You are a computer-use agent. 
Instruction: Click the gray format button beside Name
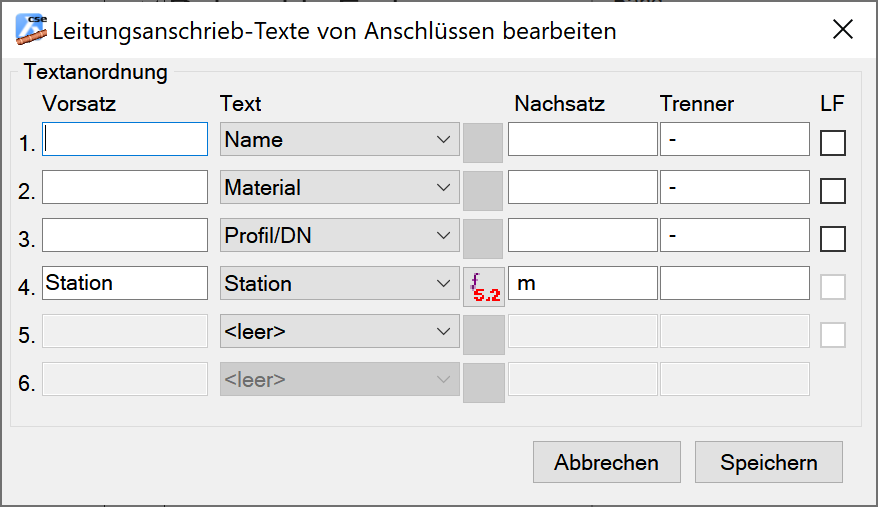click(x=484, y=142)
